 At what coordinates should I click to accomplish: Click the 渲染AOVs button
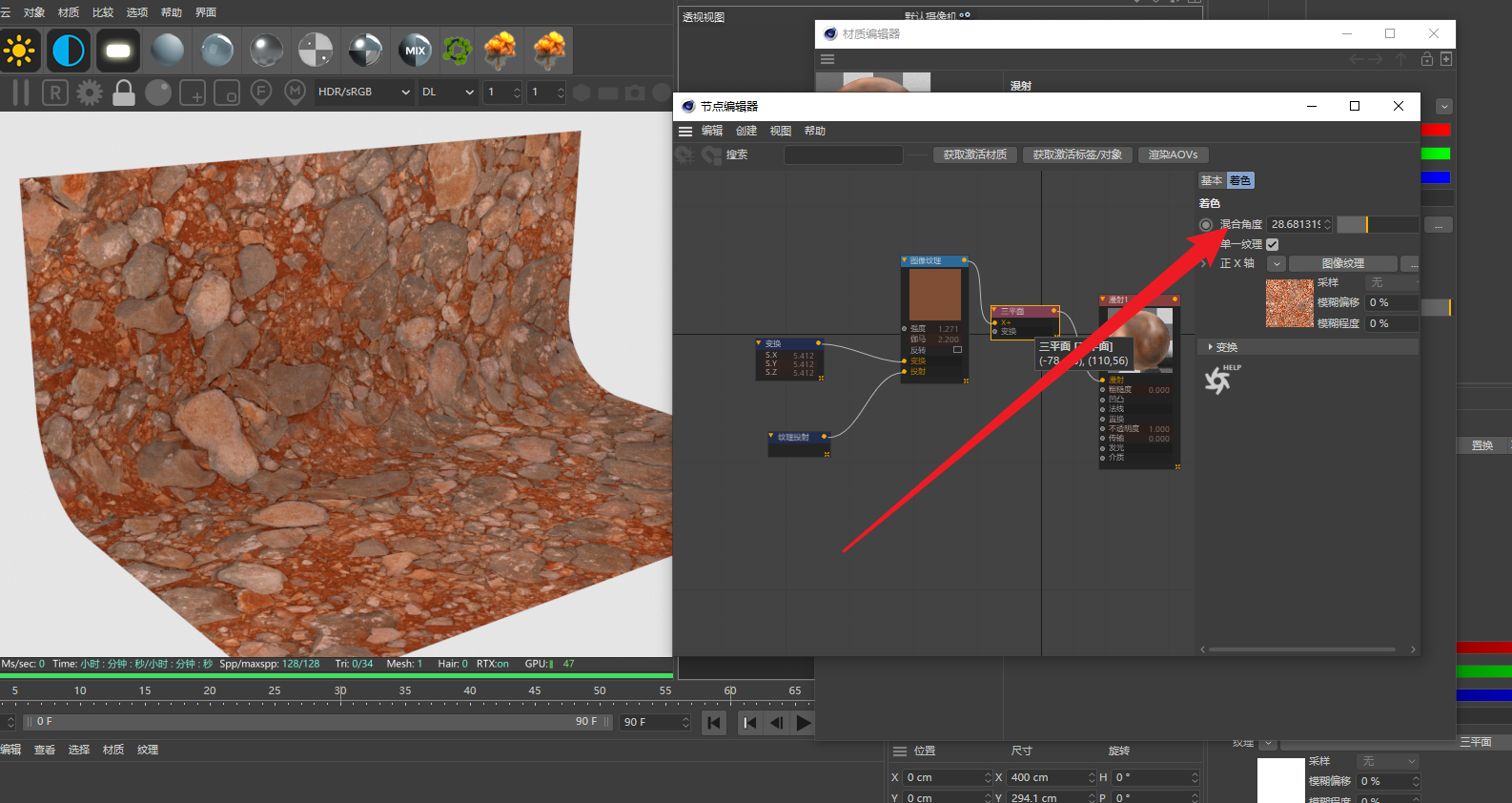click(1173, 154)
